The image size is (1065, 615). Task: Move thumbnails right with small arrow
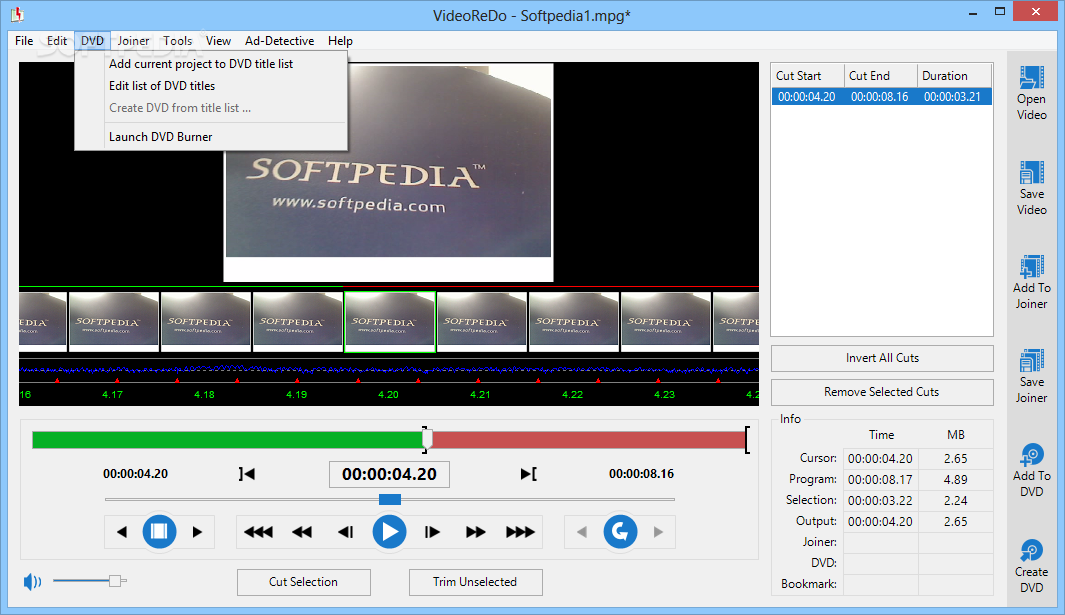pyautogui.click(x=197, y=532)
